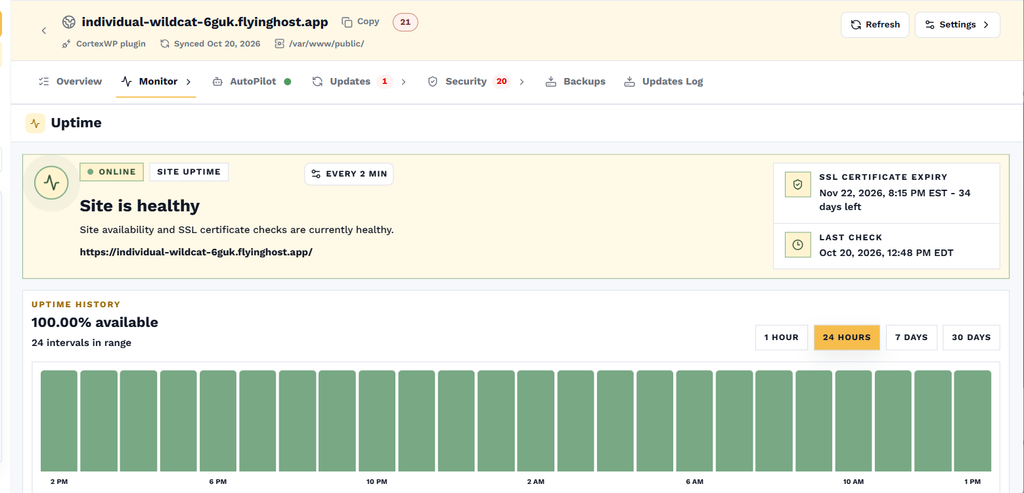Click the uptime bar above 2 PM
The image size is (1024, 493).
point(59,421)
